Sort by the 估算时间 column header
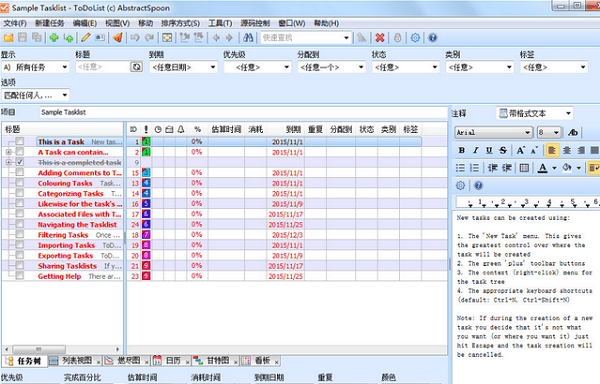 [226, 129]
